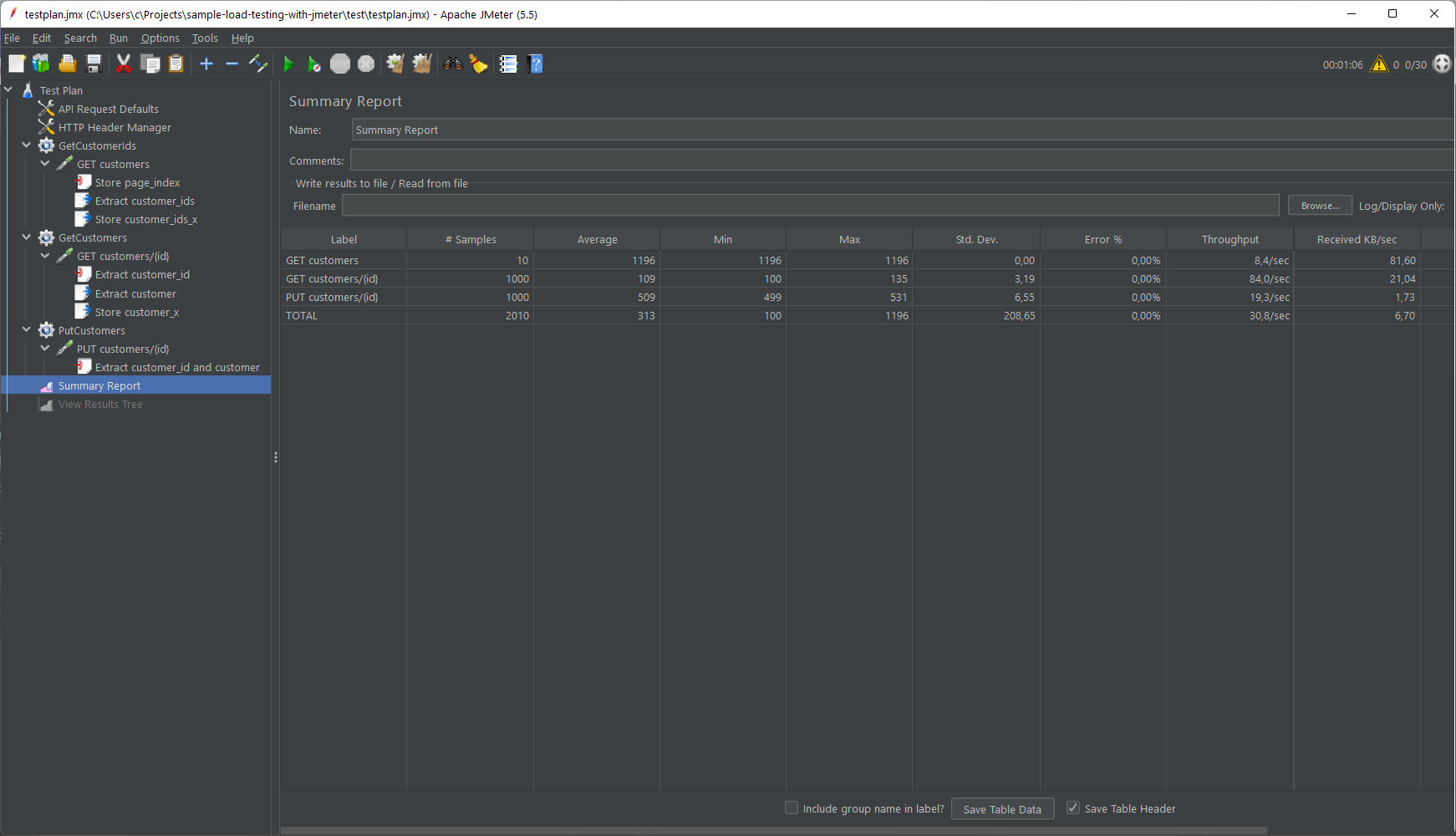The width and height of the screenshot is (1456, 836).
Task: Open the Tools menu
Action: pos(205,38)
